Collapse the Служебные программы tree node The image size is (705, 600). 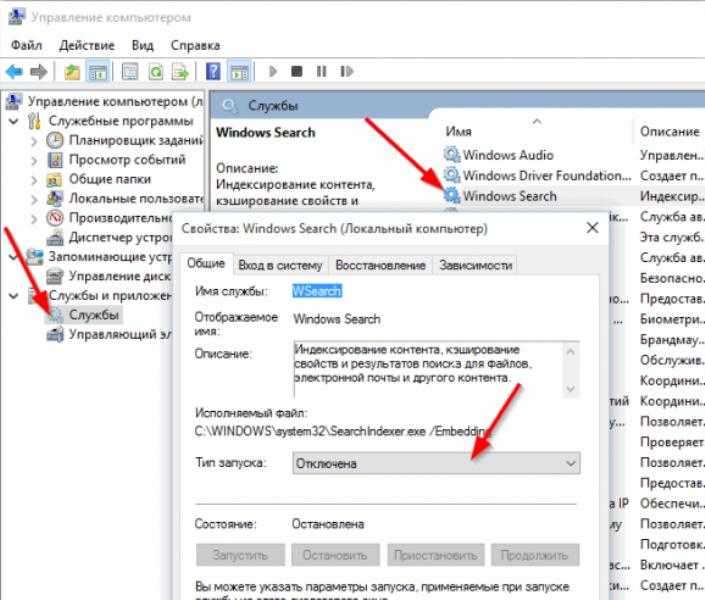14,121
